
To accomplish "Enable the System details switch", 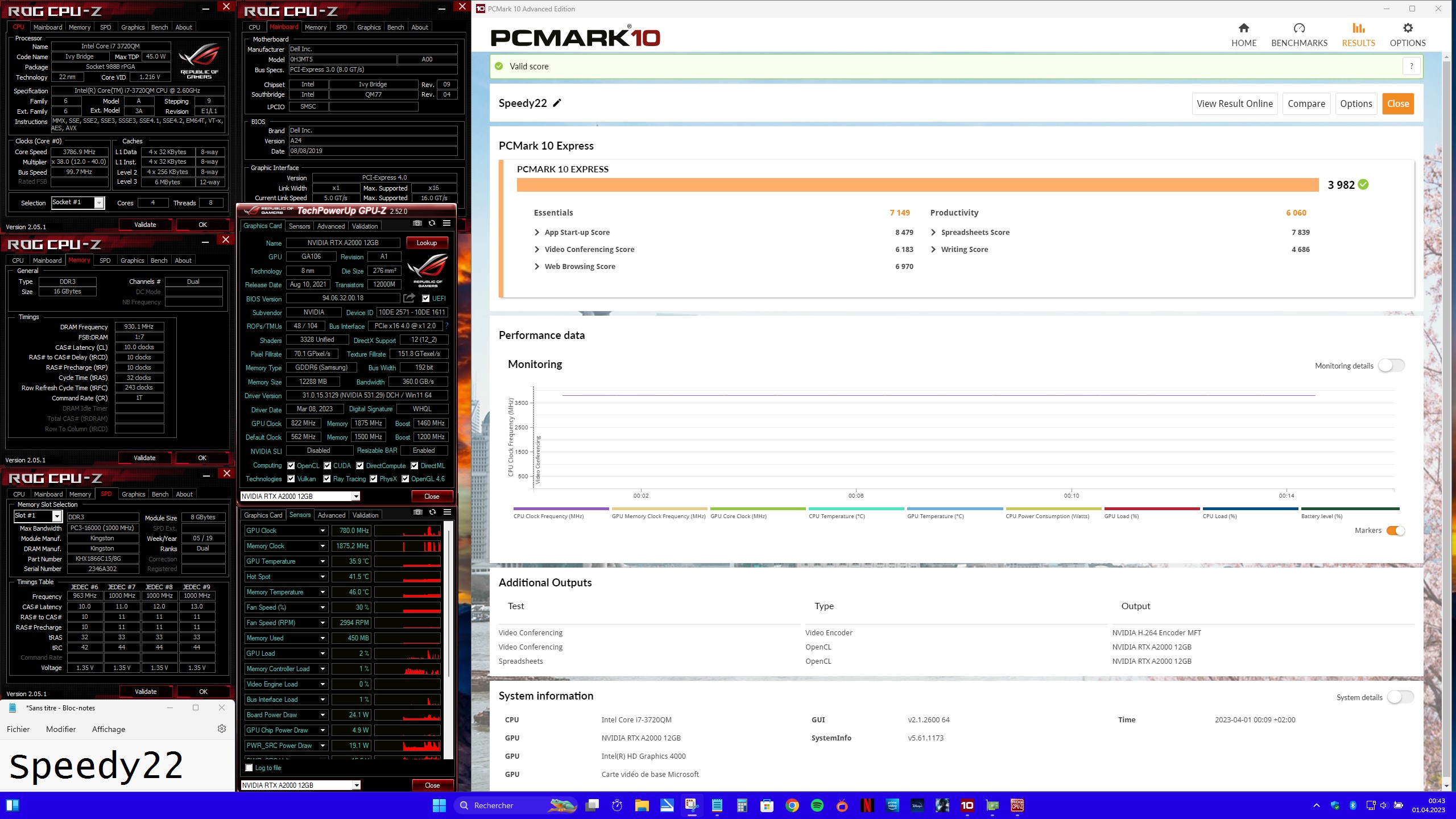I will [1400, 697].
